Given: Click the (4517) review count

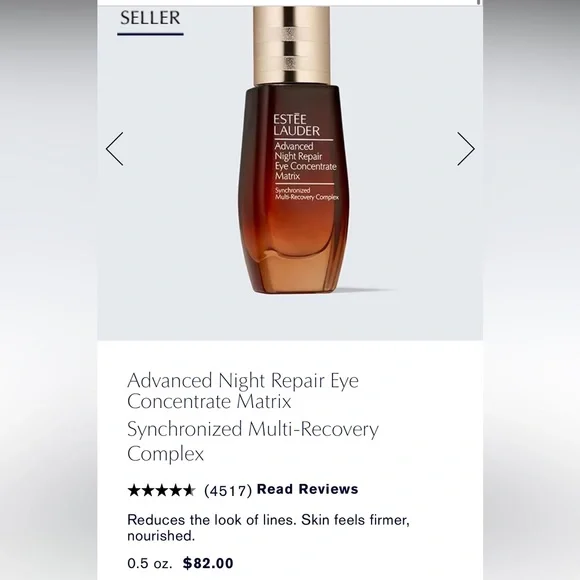Looking at the screenshot, I should pyautogui.click(x=228, y=491).
